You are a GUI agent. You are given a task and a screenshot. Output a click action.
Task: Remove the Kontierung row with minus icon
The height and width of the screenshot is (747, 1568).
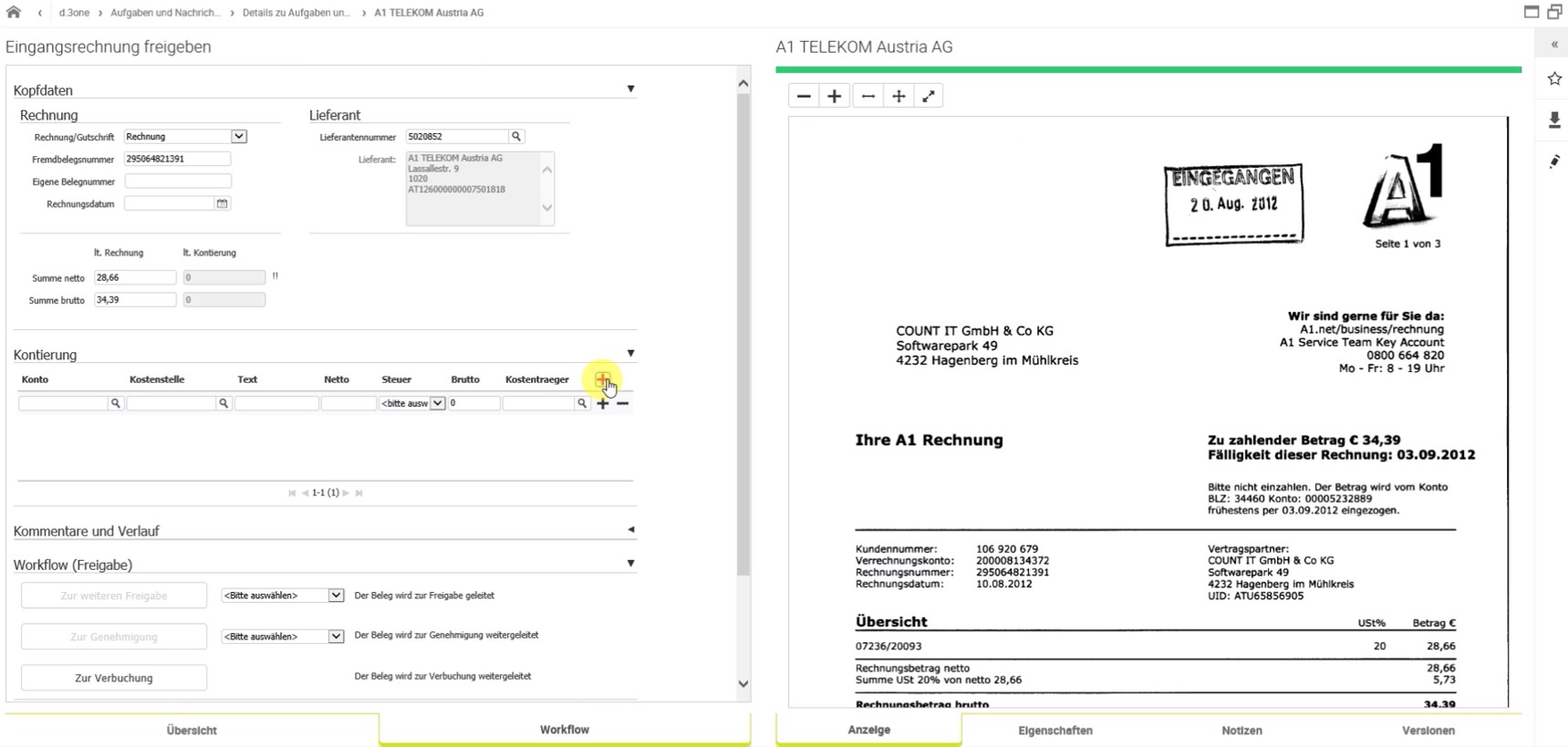[x=623, y=403]
